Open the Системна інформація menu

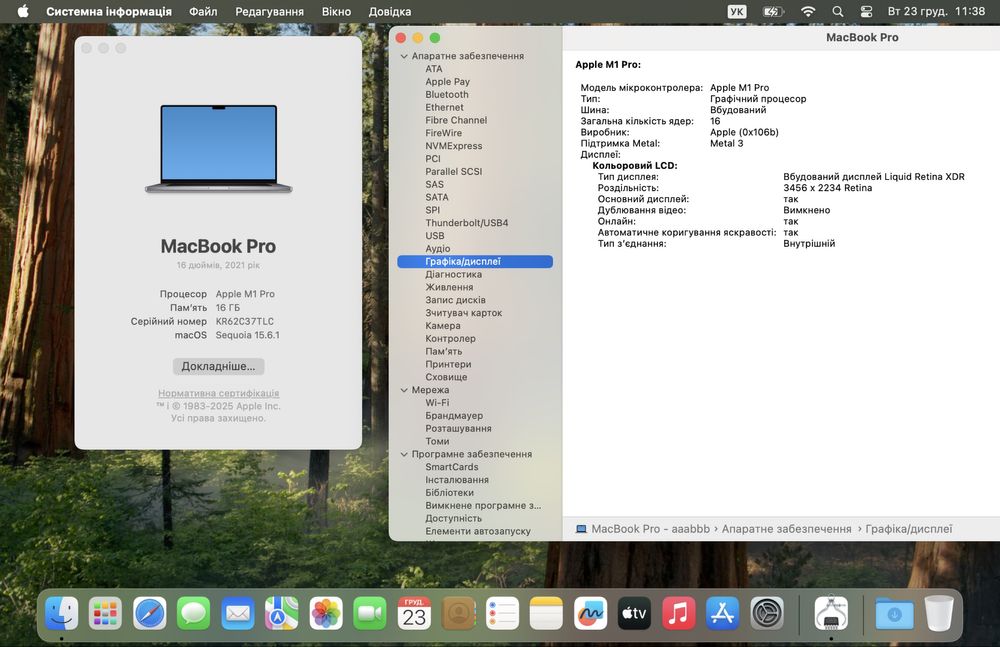click(x=109, y=11)
